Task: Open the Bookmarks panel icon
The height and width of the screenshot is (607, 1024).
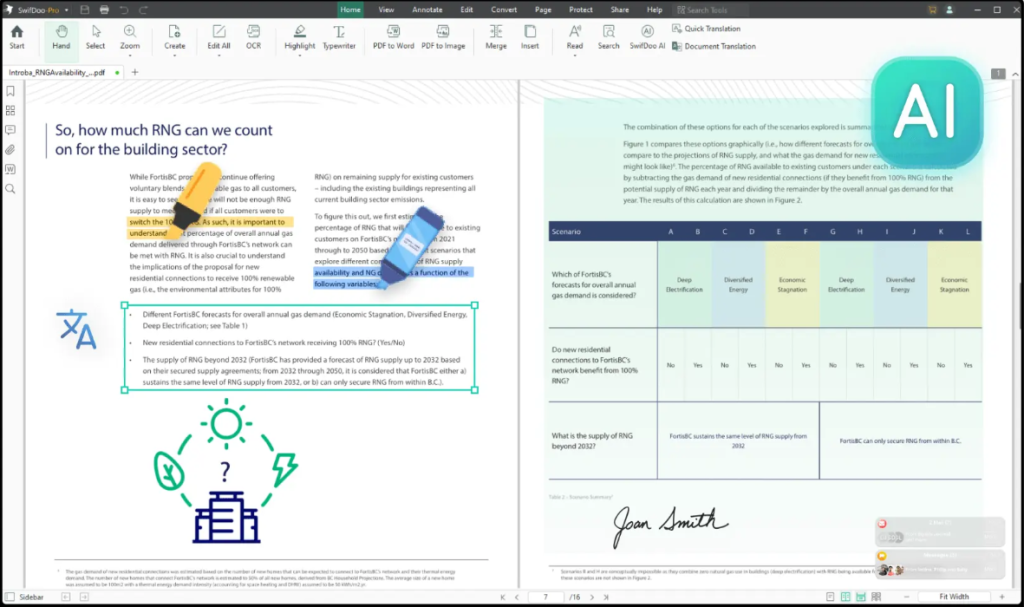Action: click(11, 90)
